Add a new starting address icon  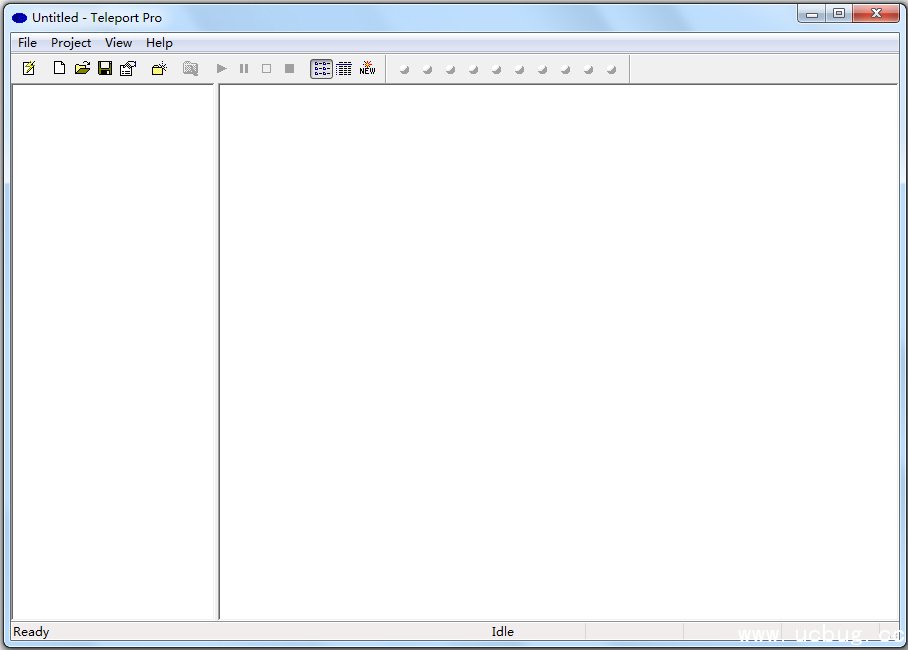coord(159,69)
